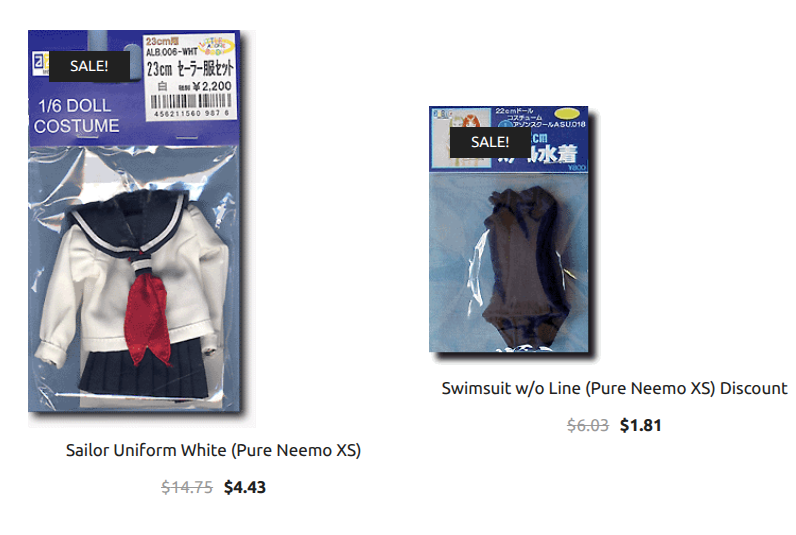This screenshot has width=796, height=535.
Task: Click the SALE! badge on the sailor uniform
Action: pos(89,66)
